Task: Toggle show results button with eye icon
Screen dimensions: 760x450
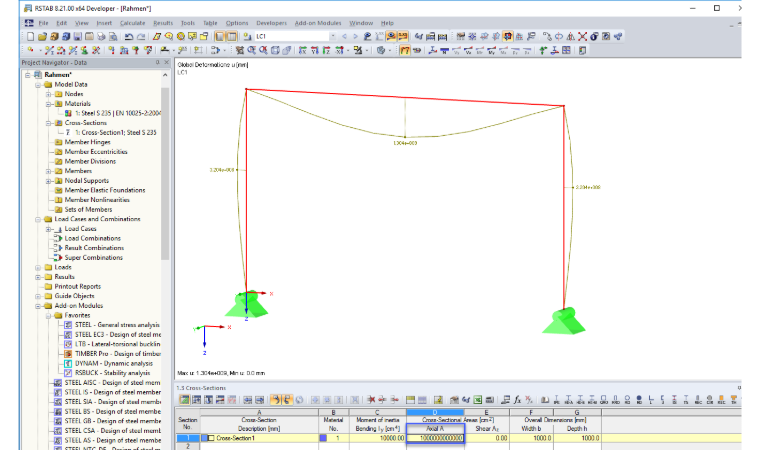Action: tap(391, 36)
